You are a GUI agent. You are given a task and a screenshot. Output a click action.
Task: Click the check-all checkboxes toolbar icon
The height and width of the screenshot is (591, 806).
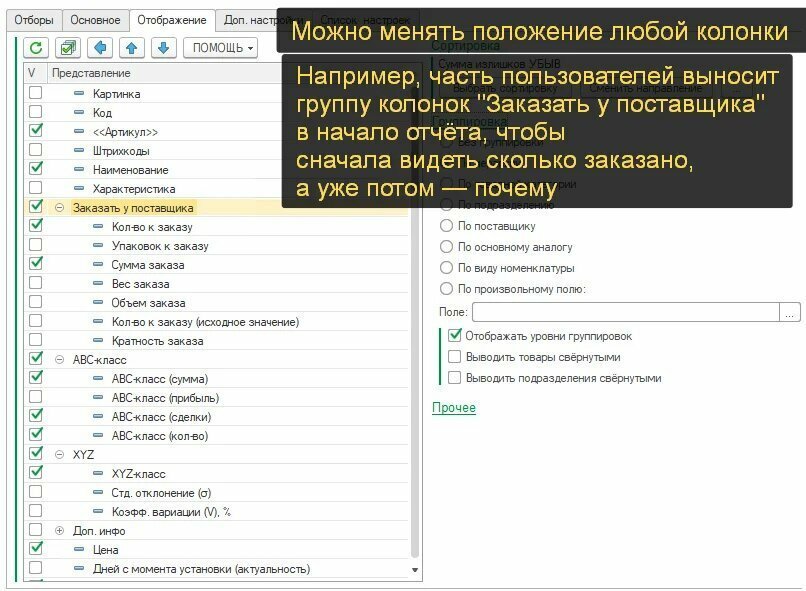pos(68,48)
